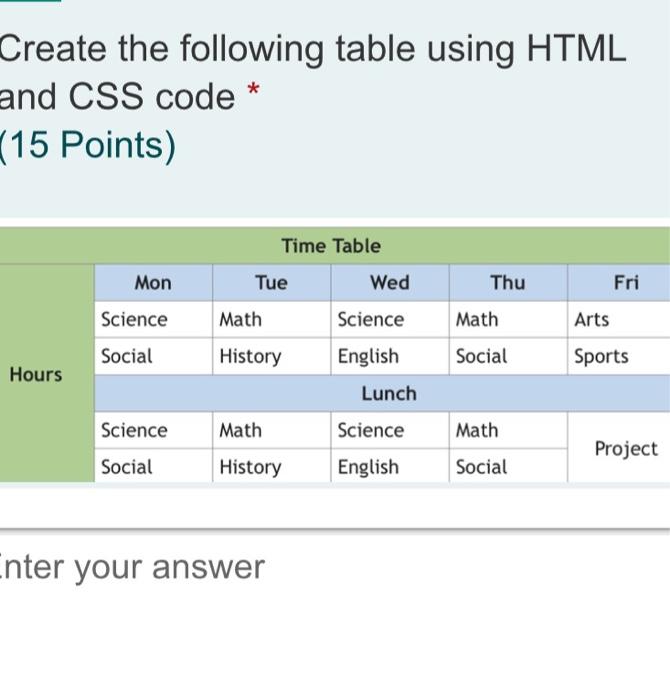Click the red required asterisk
Image resolution: width=670 pixels, height=700 pixels.
253,89
